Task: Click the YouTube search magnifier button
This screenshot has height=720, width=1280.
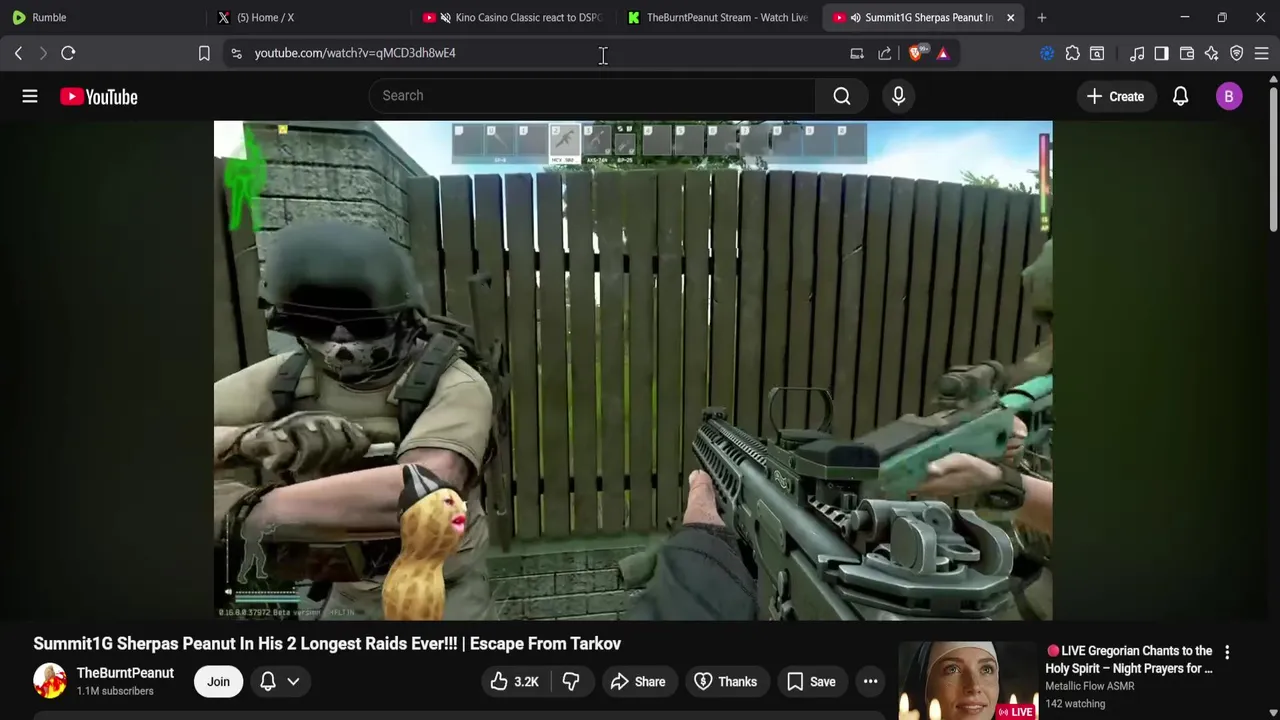Action: coord(842,96)
